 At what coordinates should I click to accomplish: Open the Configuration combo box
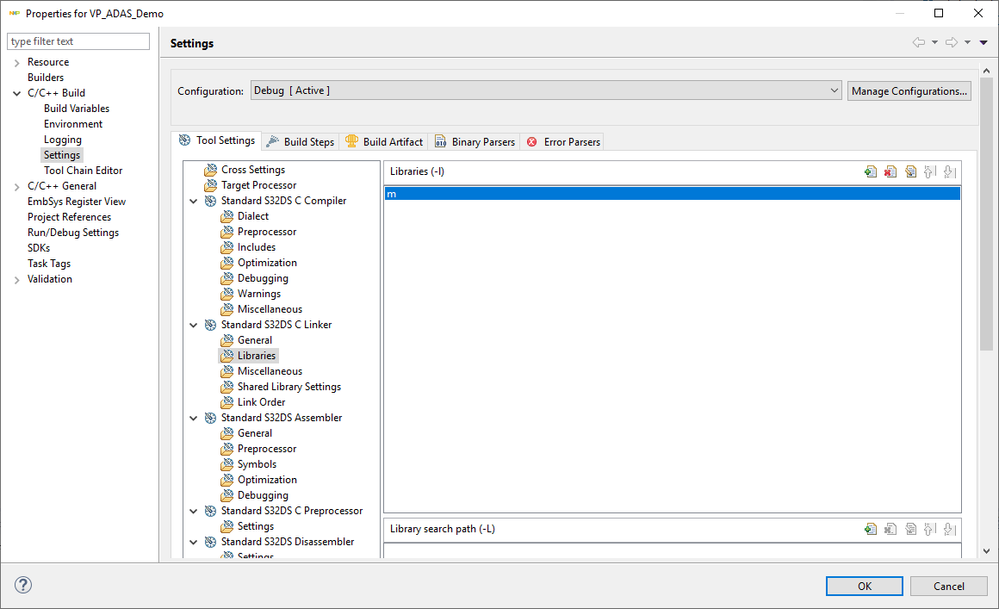click(546, 90)
